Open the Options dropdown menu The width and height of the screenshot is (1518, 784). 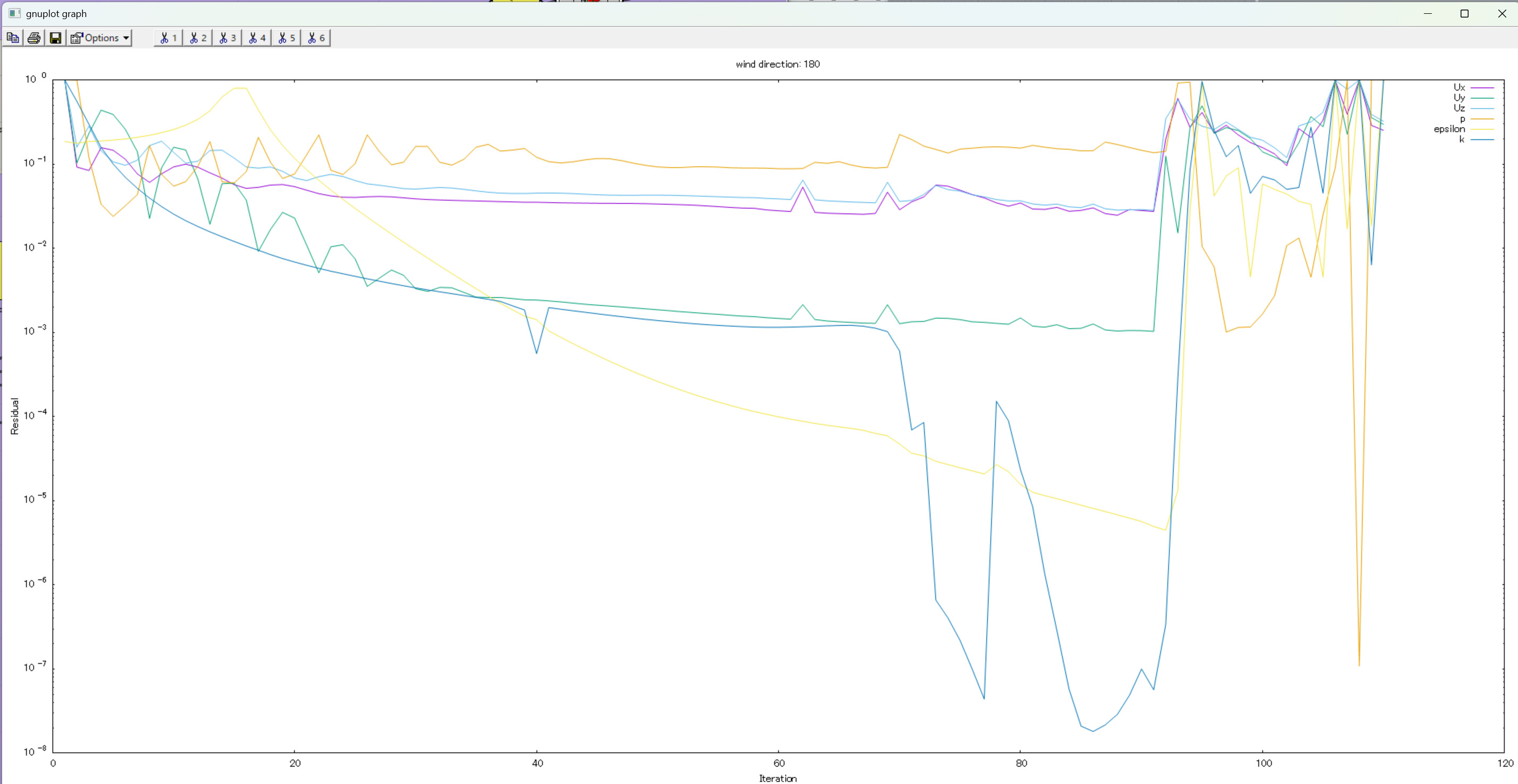tap(99, 38)
